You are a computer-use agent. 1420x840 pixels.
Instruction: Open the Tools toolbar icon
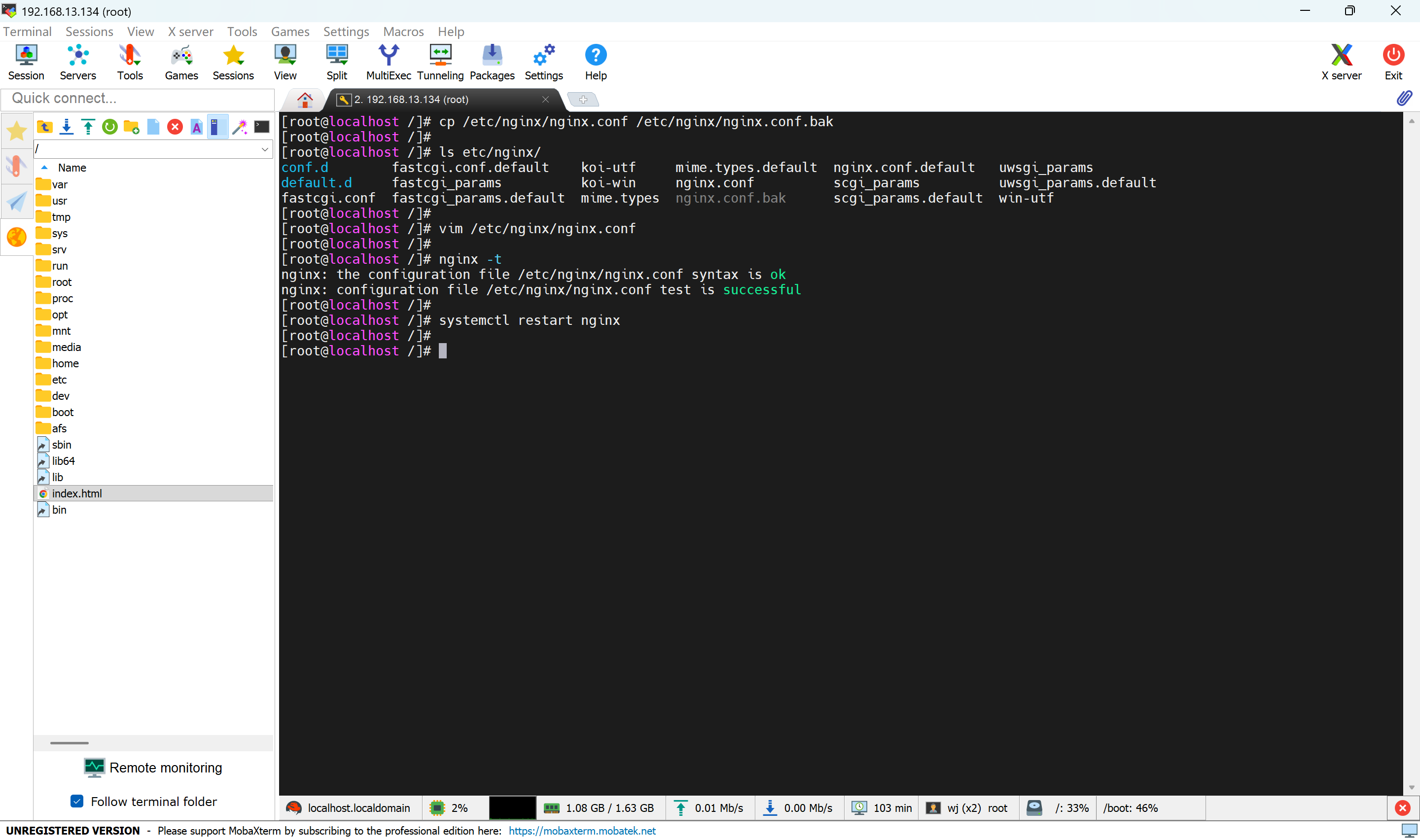(130, 62)
